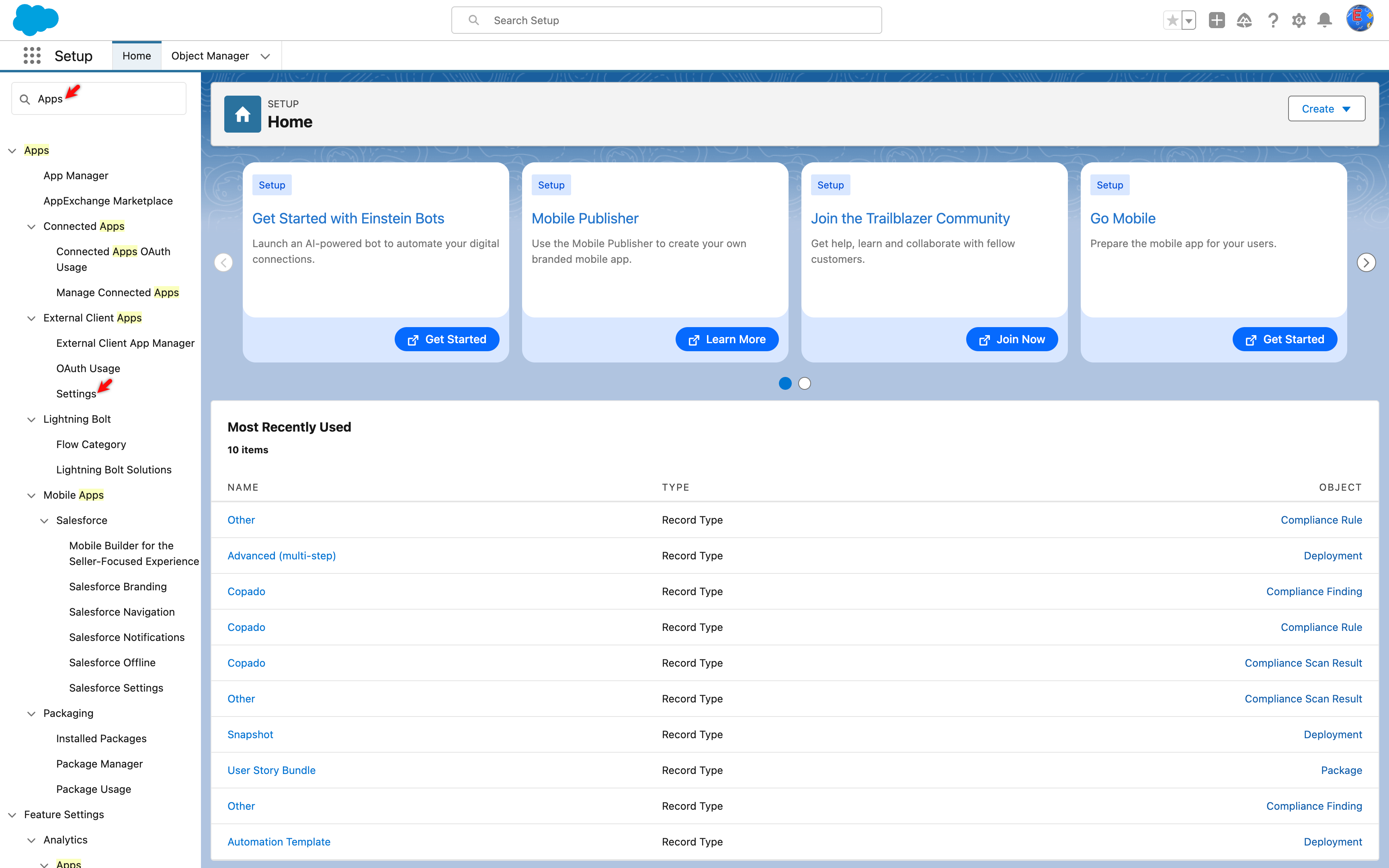The width and height of the screenshot is (1389, 868).
Task: Switch to the Home tab
Action: (x=137, y=55)
